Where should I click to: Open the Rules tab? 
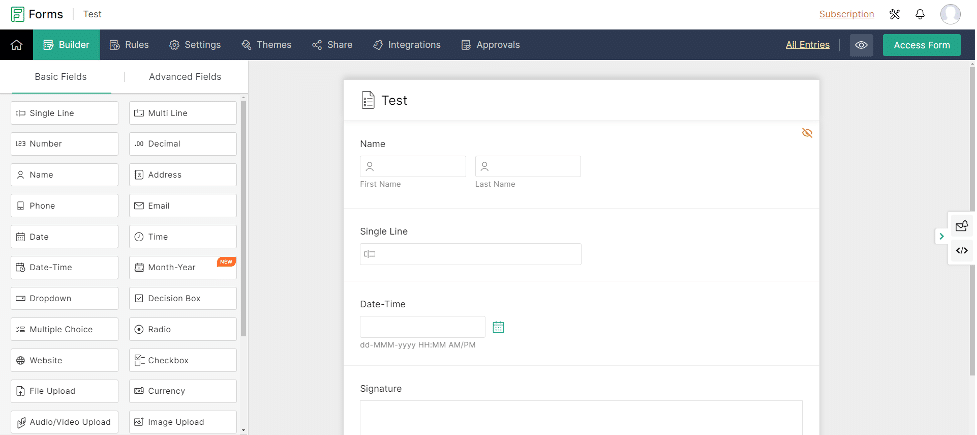[129, 45]
